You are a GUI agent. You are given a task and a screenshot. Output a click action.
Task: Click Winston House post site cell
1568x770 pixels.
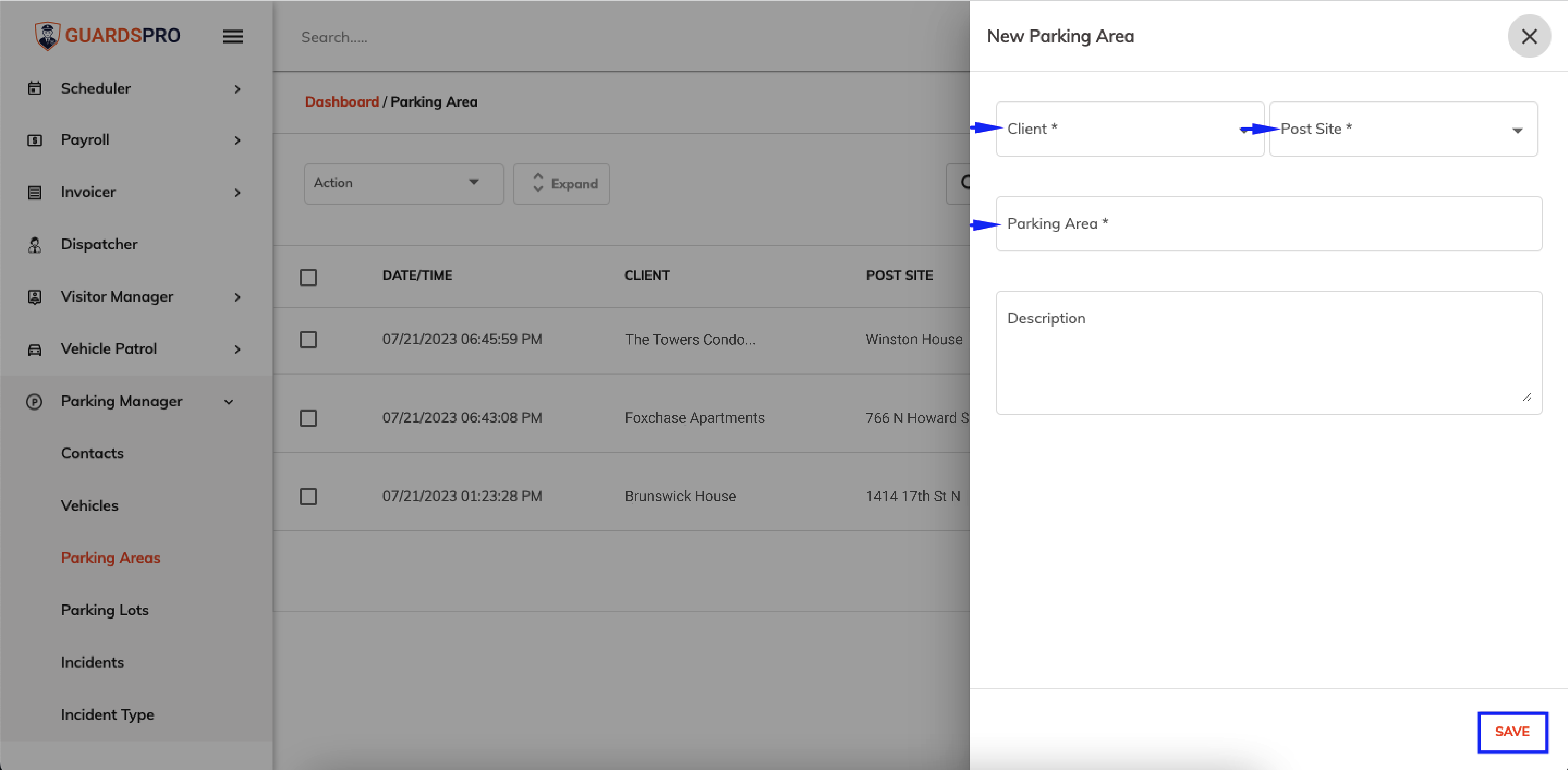tap(914, 339)
